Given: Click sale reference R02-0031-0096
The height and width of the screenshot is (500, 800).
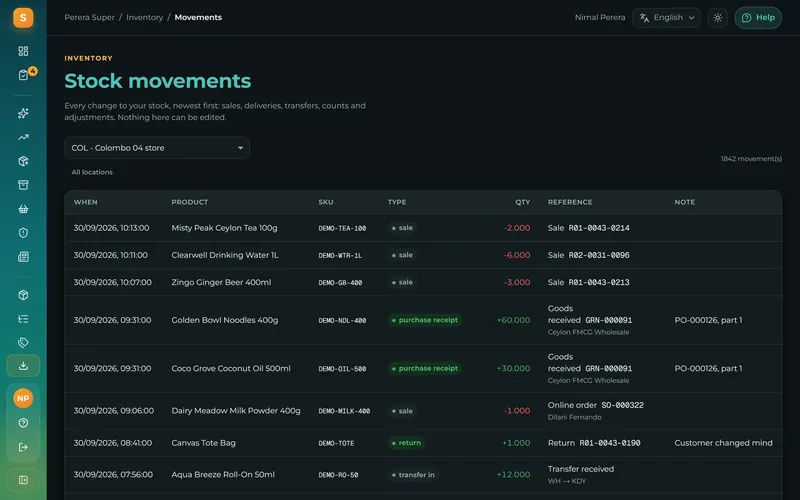Looking at the screenshot, I should 599,255.
